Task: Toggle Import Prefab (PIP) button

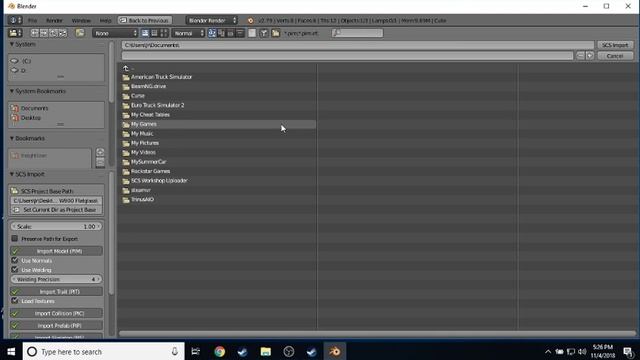Action: point(56,325)
